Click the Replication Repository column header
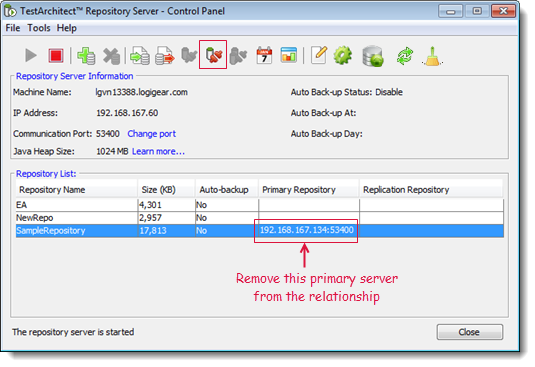The width and height of the screenshot is (535, 367). tap(431, 190)
